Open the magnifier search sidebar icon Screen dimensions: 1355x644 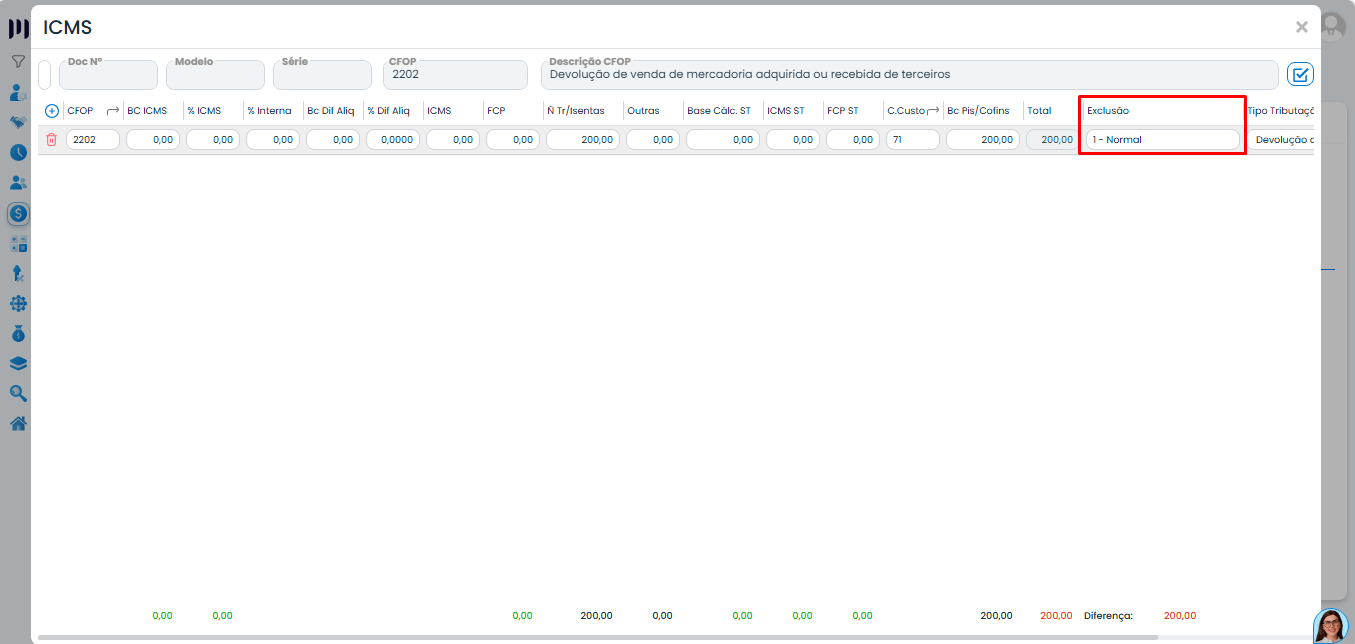coord(18,393)
